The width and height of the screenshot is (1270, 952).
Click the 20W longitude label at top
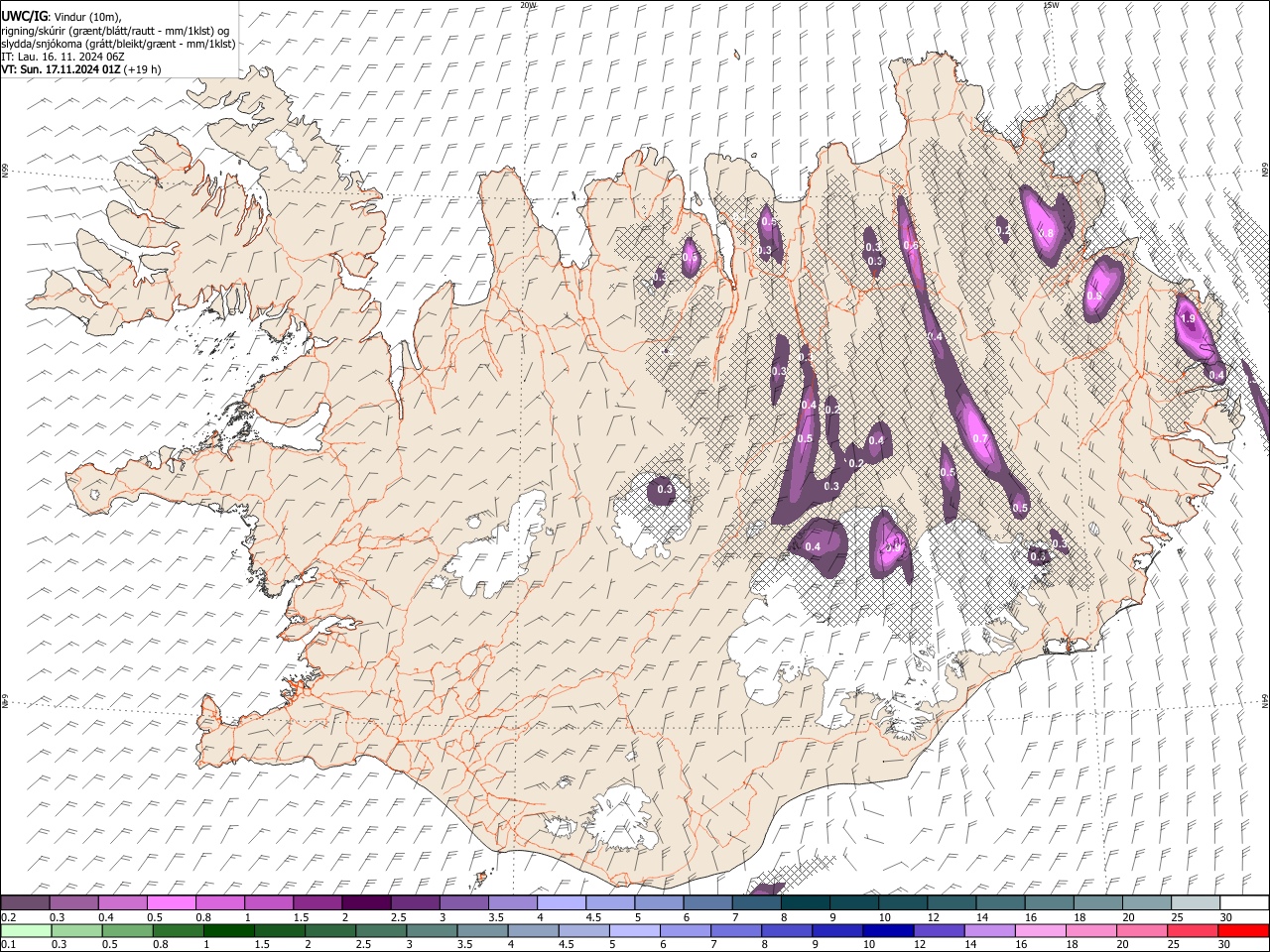pyautogui.click(x=529, y=5)
